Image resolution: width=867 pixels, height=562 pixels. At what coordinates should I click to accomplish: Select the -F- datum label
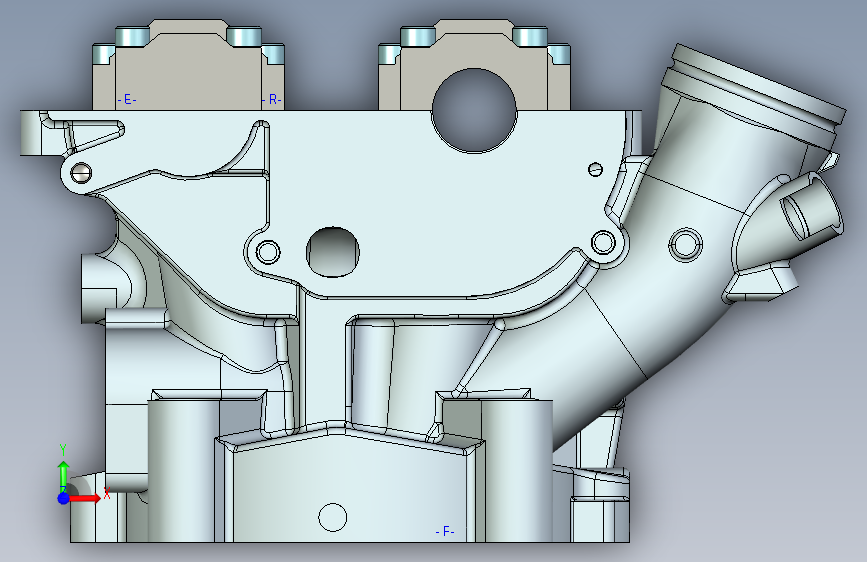click(445, 532)
